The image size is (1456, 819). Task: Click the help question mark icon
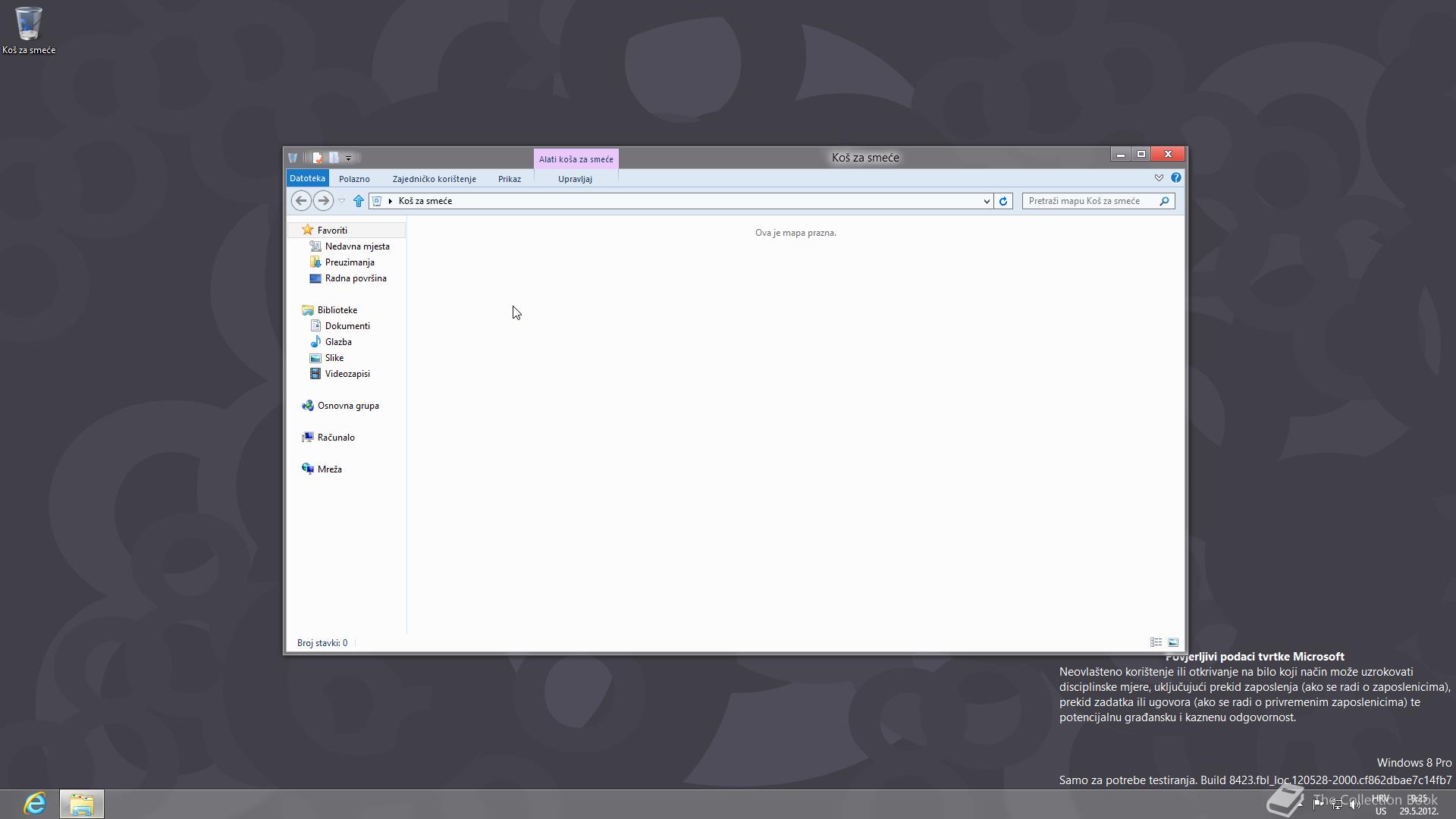1176,177
